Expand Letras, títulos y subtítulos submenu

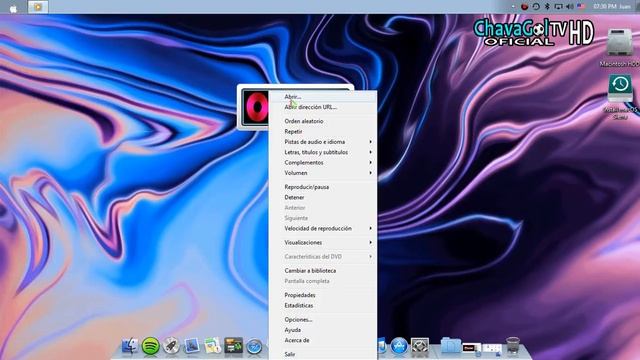click(x=323, y=152)
